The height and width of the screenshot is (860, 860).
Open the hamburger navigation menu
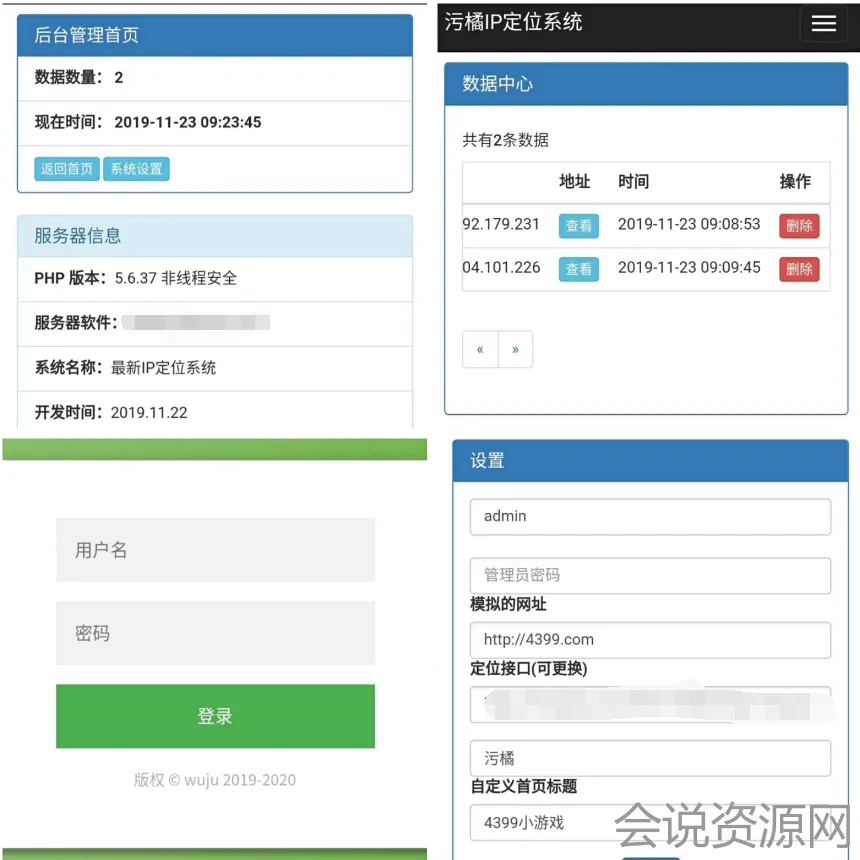pos(823,24)
